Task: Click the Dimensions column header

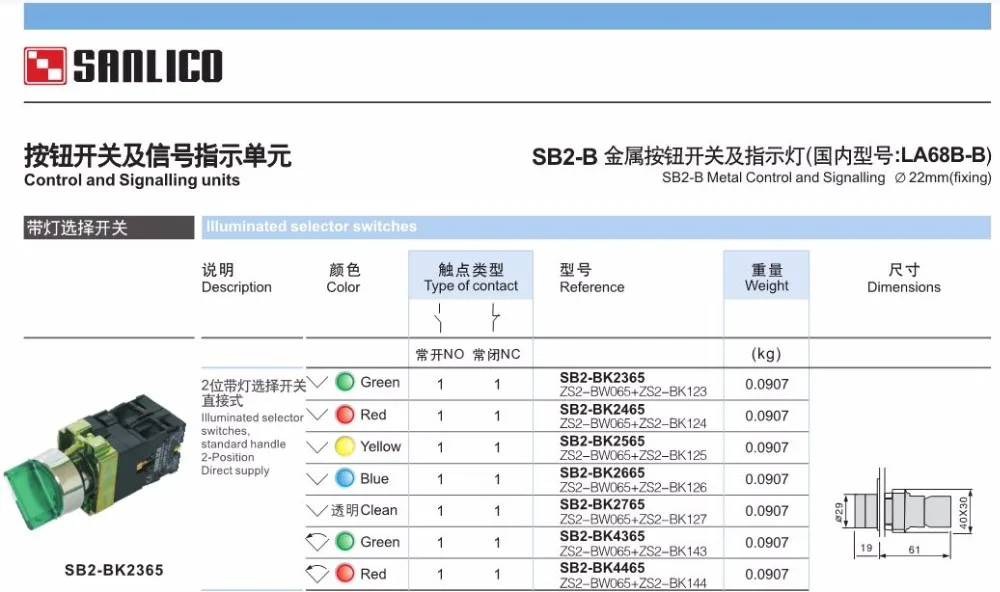Action: (904, 279)
